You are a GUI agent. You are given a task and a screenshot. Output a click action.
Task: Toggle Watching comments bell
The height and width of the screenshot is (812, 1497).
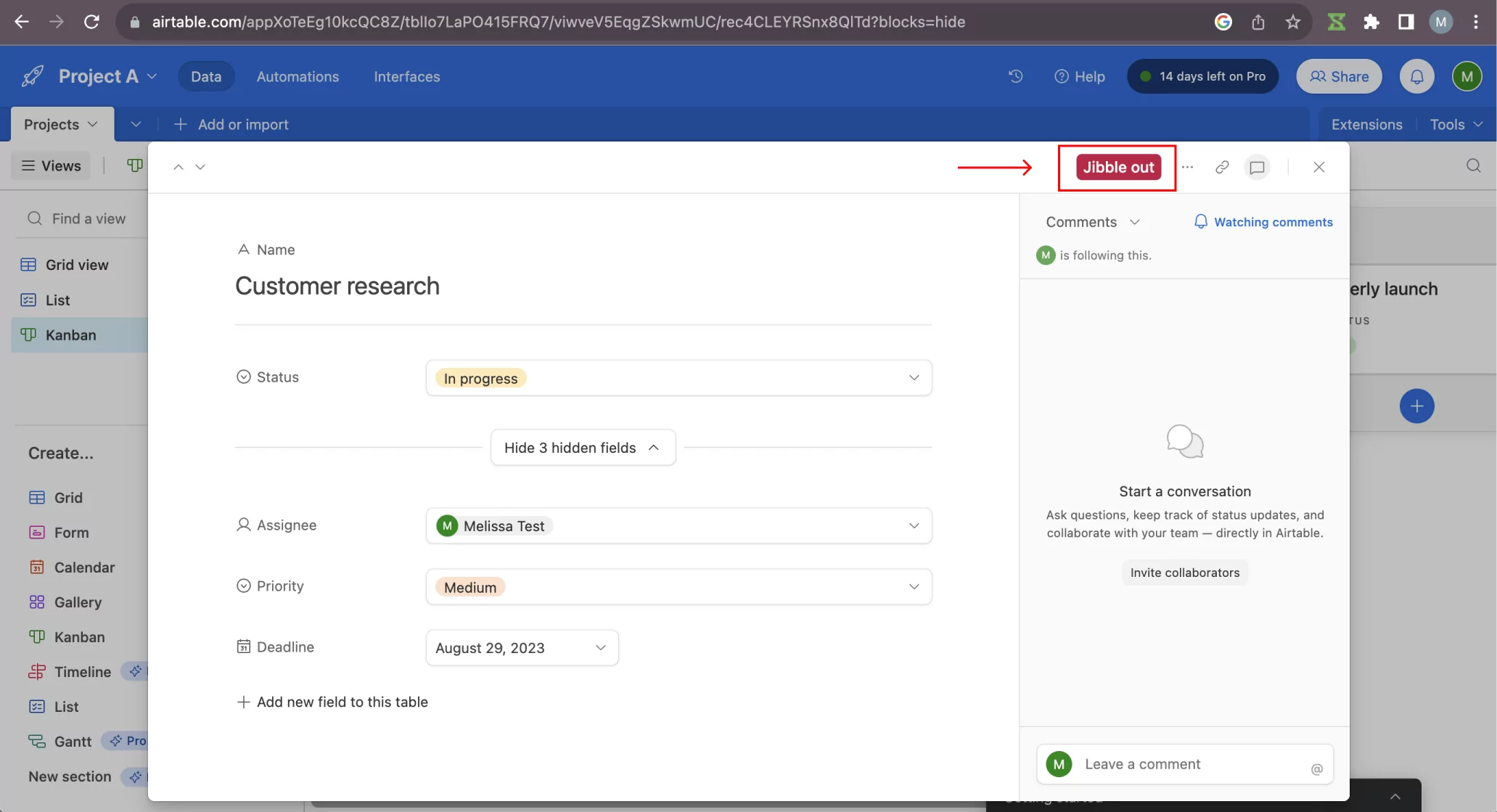(x=1263, y=222)
